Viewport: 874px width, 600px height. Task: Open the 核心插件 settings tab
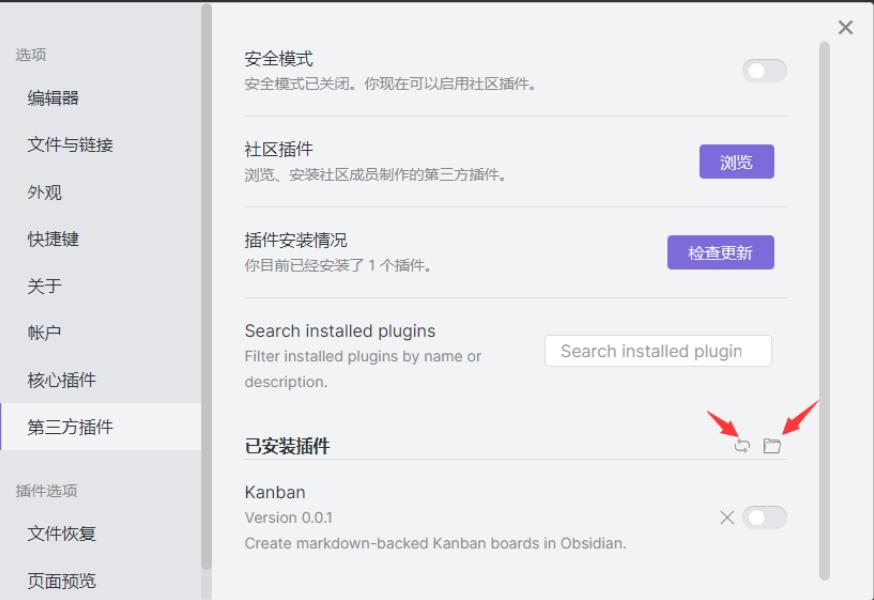pyautogui.click(x=100, y=380)
